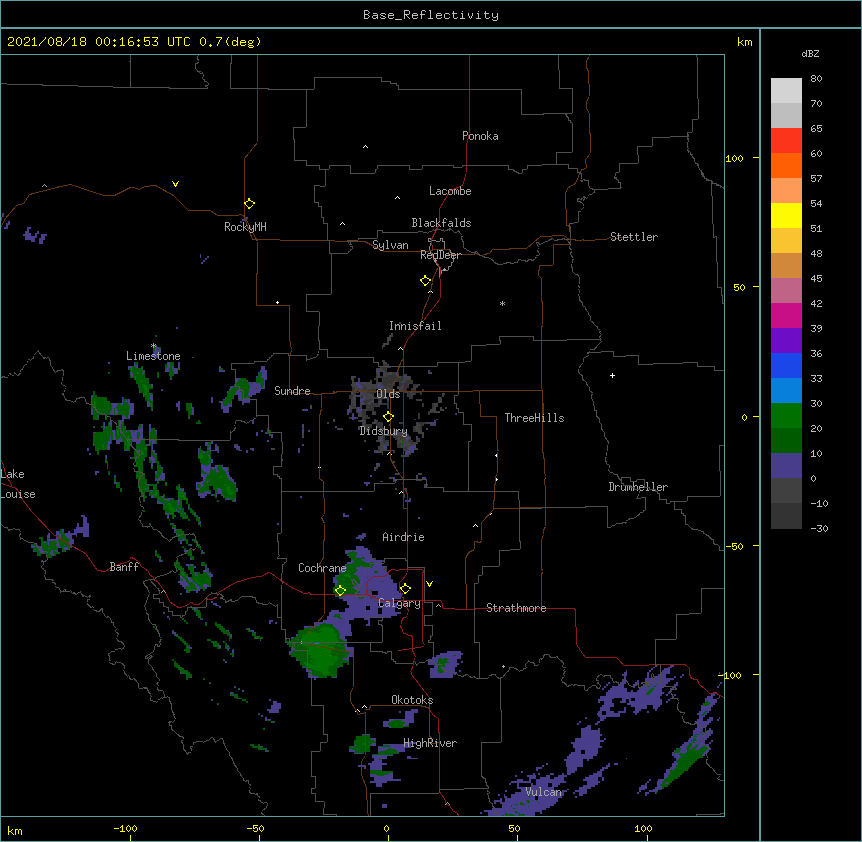
Task: Click the Stettler town label
Action: (x=634, y=237)
